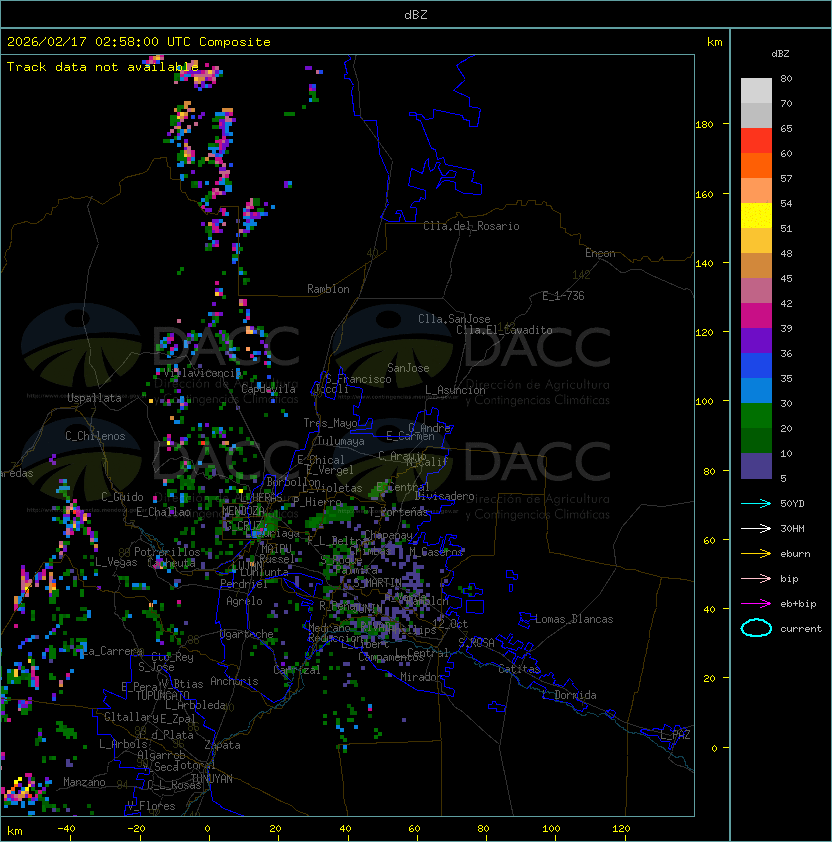The width and height of the screenshot is (832, 842).
Task: Click the 'Clla.del_Rosario' map label
Action: 471,226
